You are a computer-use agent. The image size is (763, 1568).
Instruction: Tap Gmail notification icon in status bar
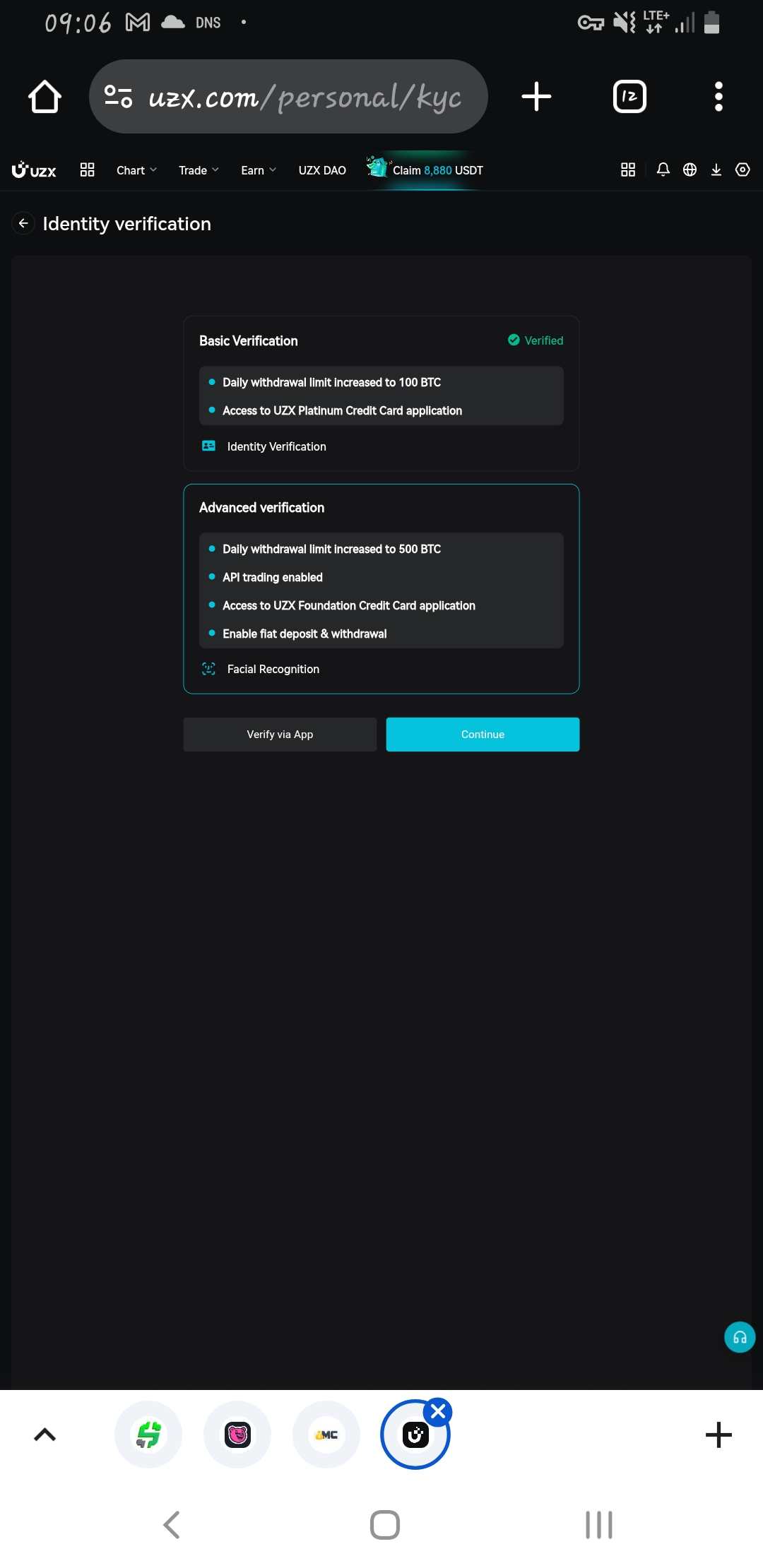click(x=138, y=23)
